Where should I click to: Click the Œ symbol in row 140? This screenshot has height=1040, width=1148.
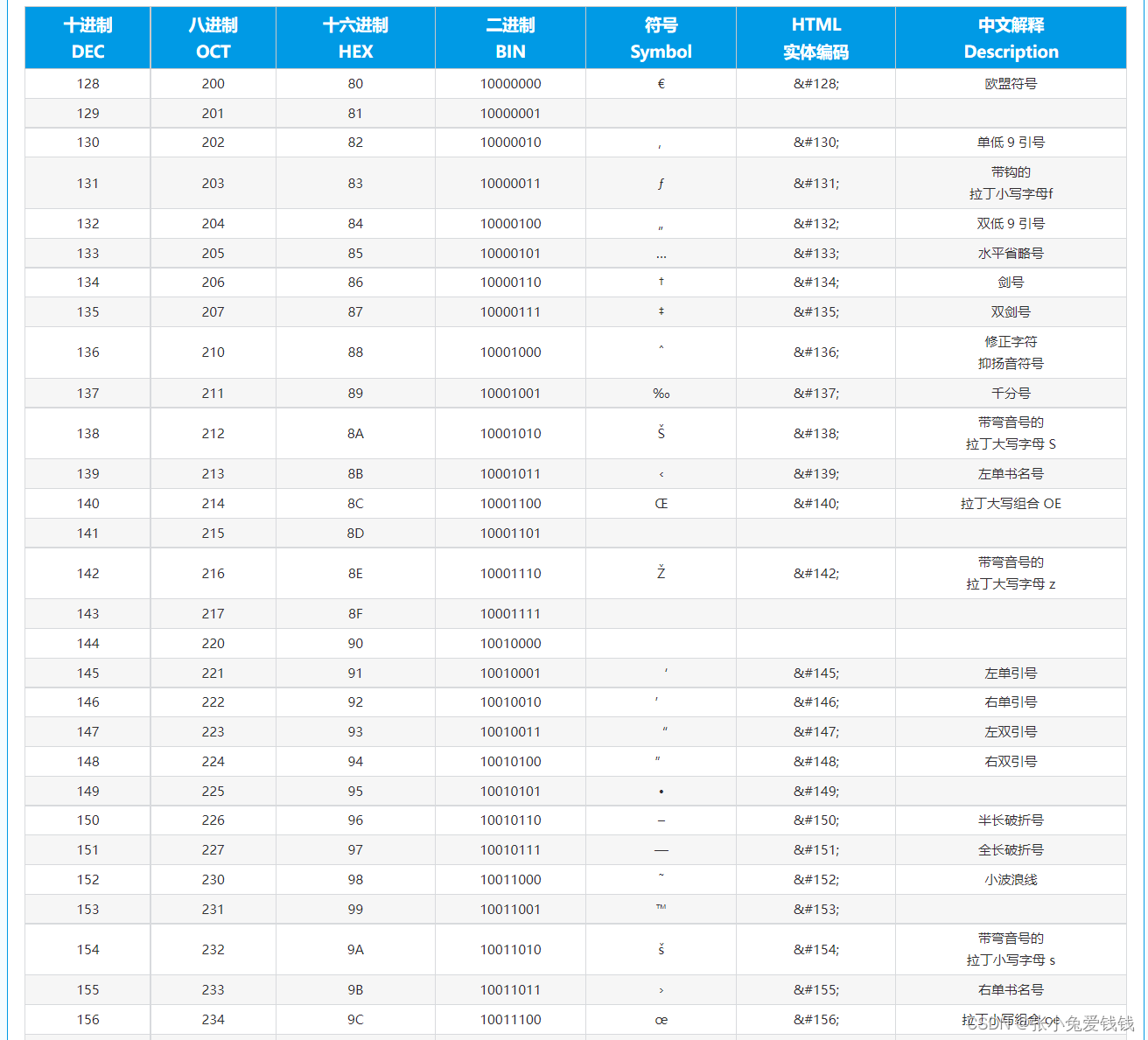click(661, 504)
